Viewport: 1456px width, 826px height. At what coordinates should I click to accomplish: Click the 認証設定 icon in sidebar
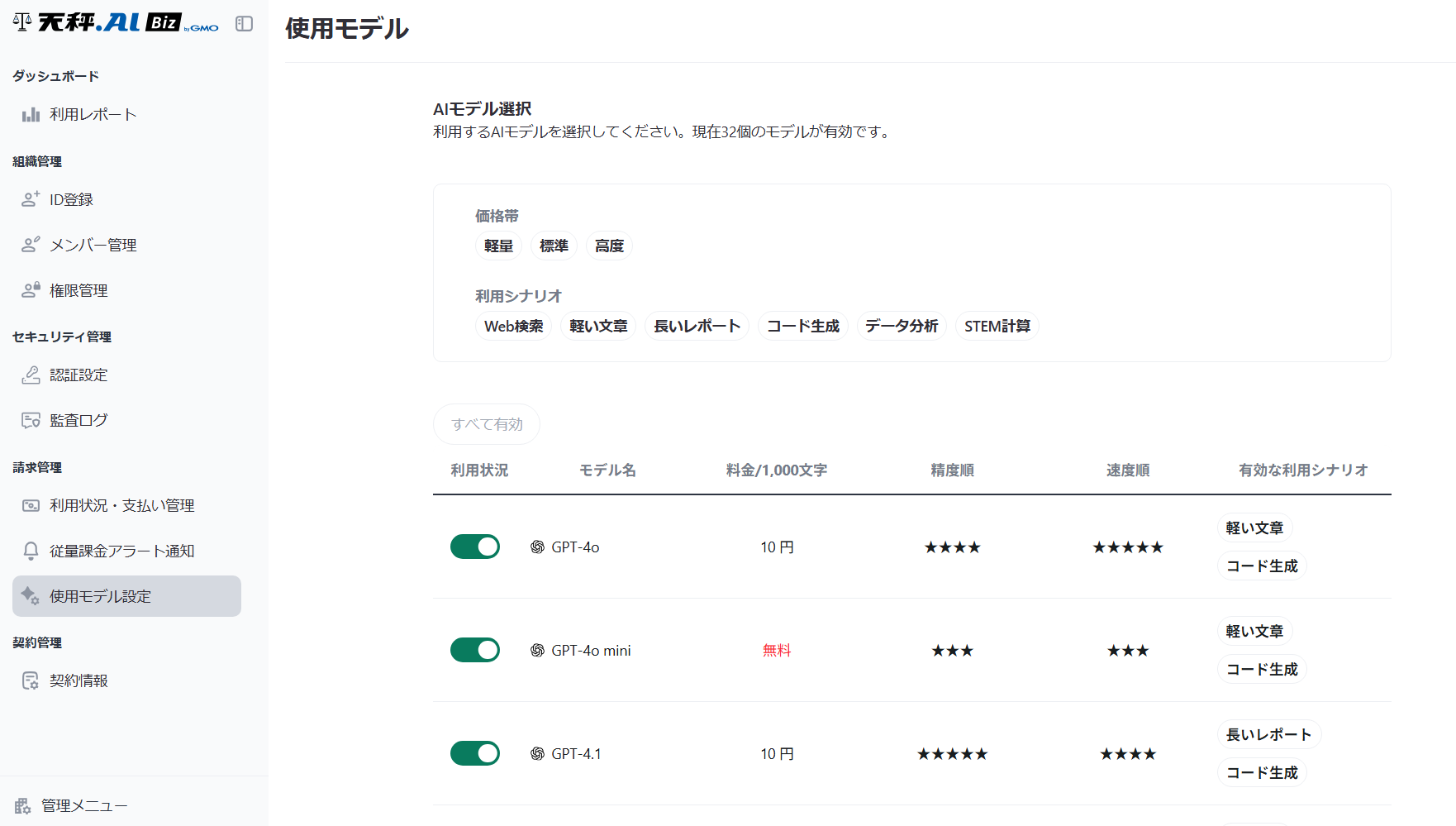tap(31, 375)
